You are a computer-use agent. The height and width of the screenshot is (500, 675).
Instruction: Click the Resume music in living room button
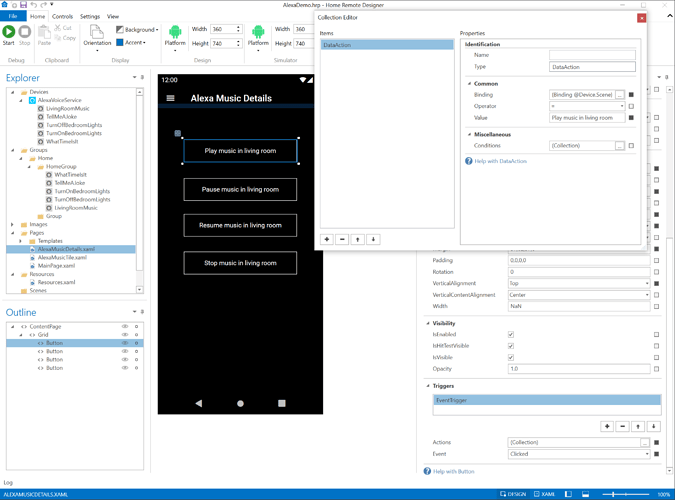[240, 225]
